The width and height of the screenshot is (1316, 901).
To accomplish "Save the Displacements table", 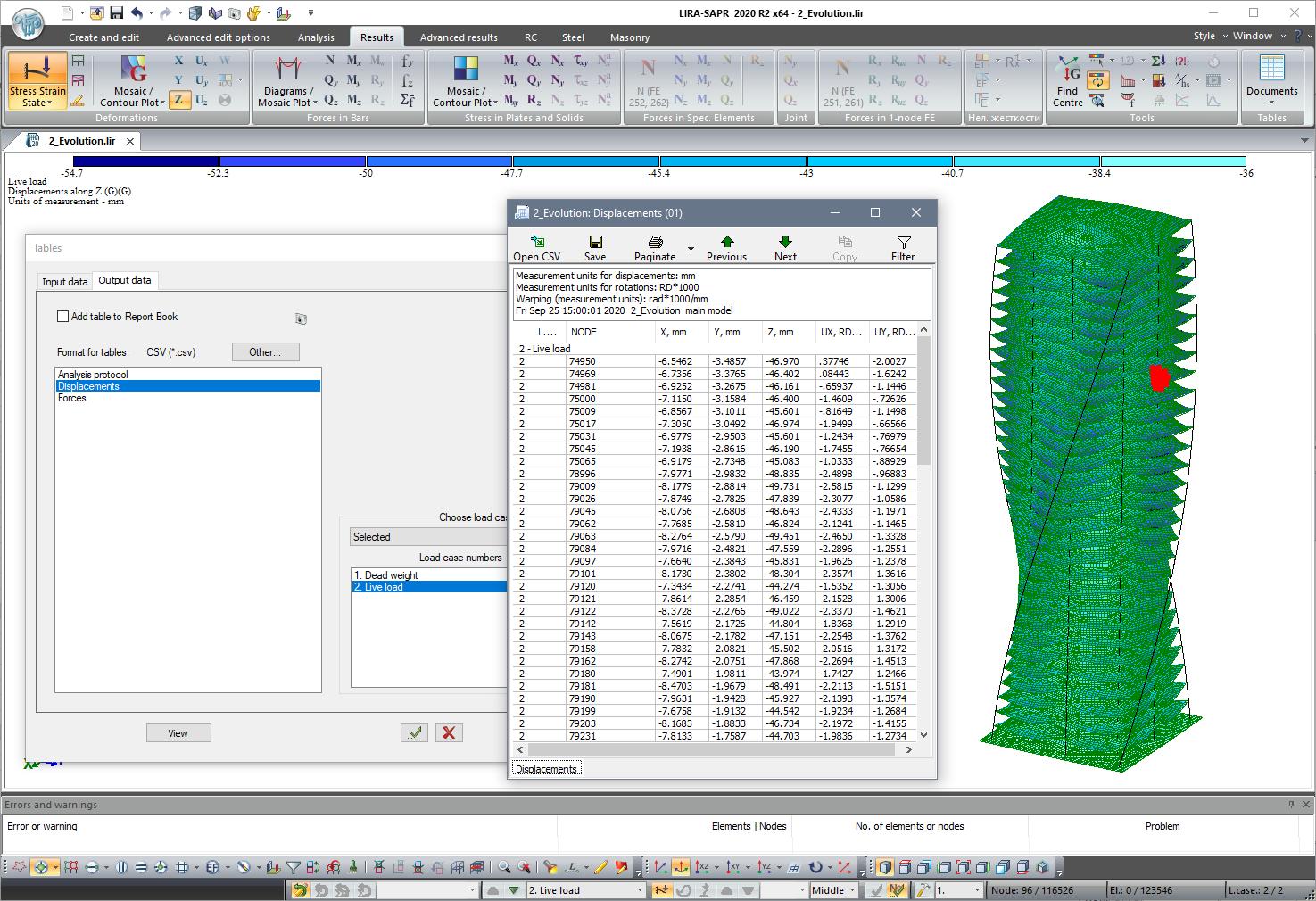I will click(x=594, y=246).
